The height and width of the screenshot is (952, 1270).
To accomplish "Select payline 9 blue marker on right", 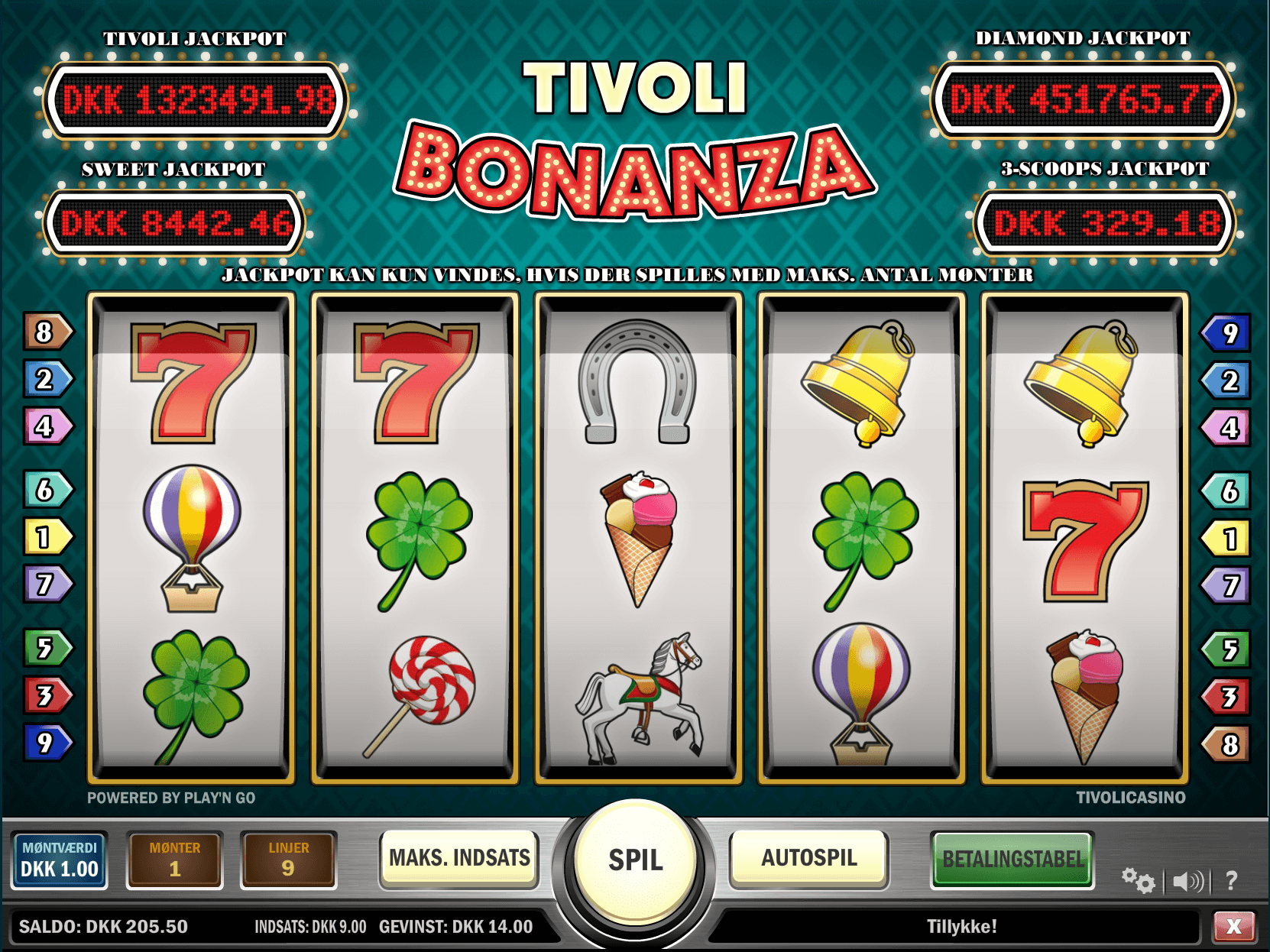I will point(1226,333).
